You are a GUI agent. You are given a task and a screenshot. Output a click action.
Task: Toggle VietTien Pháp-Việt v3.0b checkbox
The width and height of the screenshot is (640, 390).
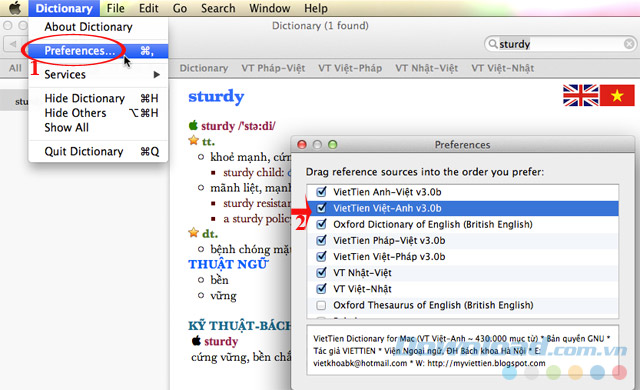322,240
